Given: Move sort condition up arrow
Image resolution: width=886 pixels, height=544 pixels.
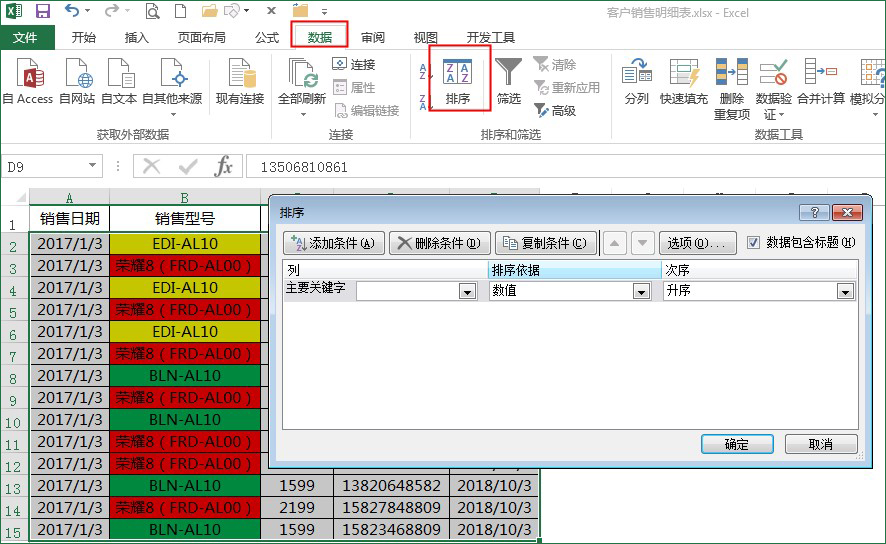Looking at the screenshot, I should pos(614,243).
